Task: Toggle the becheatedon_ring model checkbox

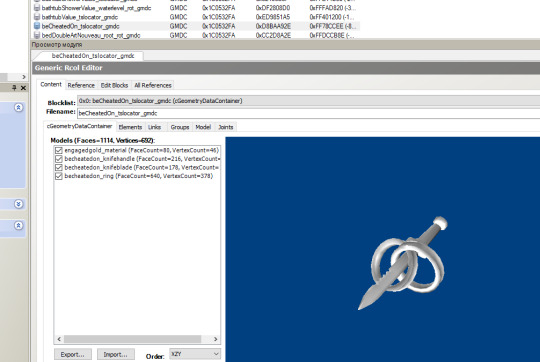Action: click(x=59, y=176)
